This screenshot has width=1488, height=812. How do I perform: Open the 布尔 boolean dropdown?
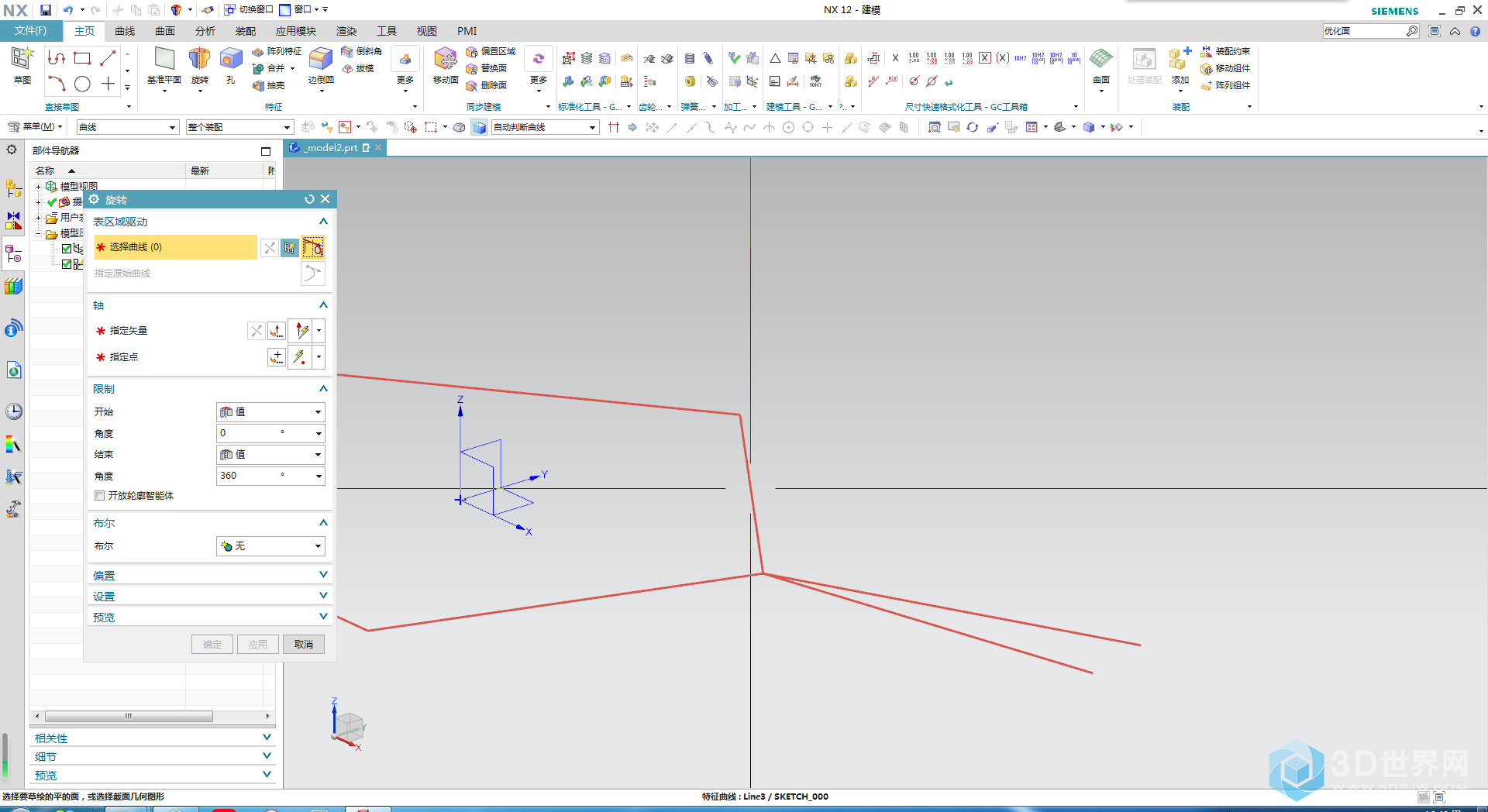point(270,546)
